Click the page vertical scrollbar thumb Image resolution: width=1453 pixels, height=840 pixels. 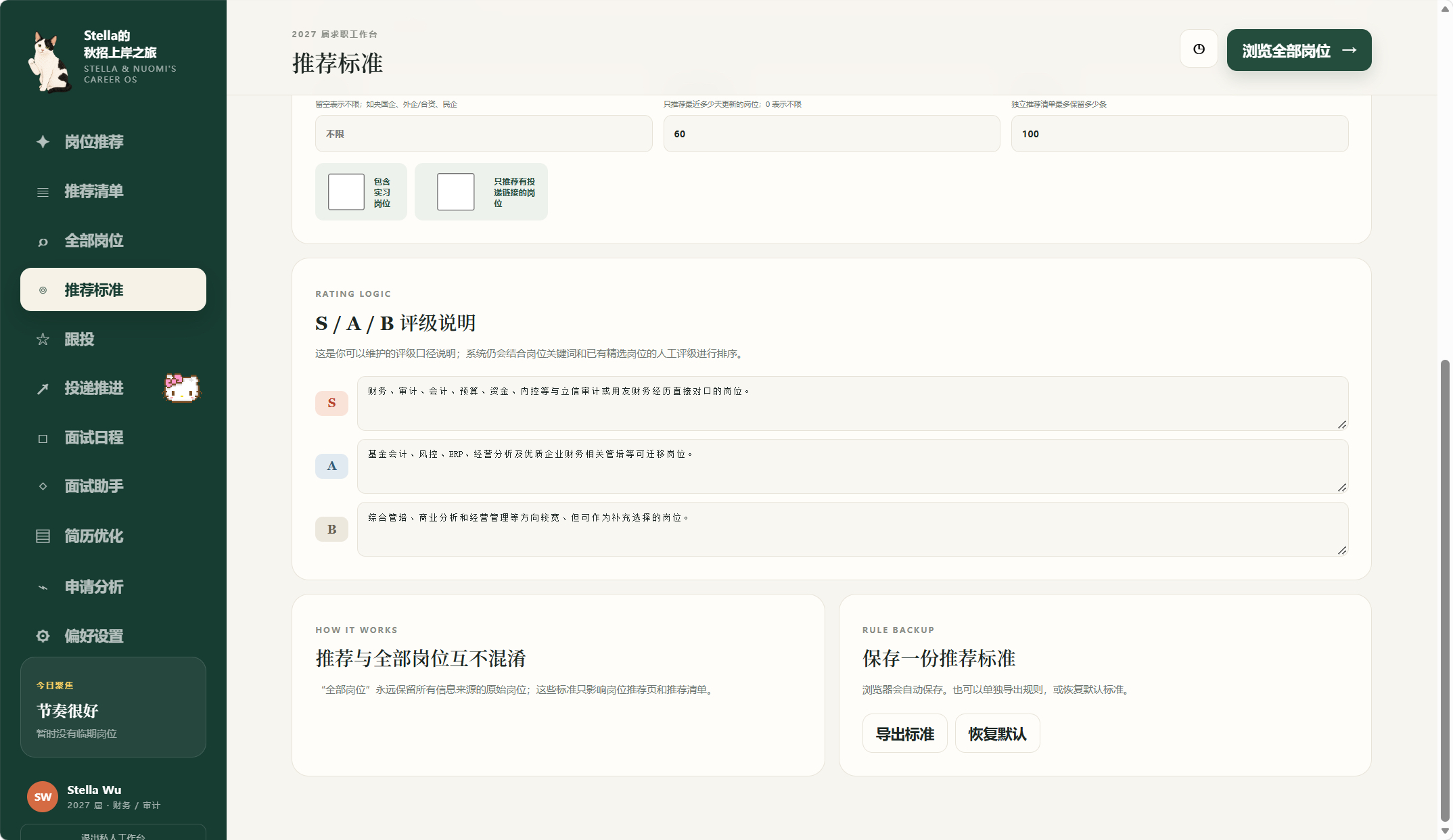pyautogui.click(x=1445, y=590)
